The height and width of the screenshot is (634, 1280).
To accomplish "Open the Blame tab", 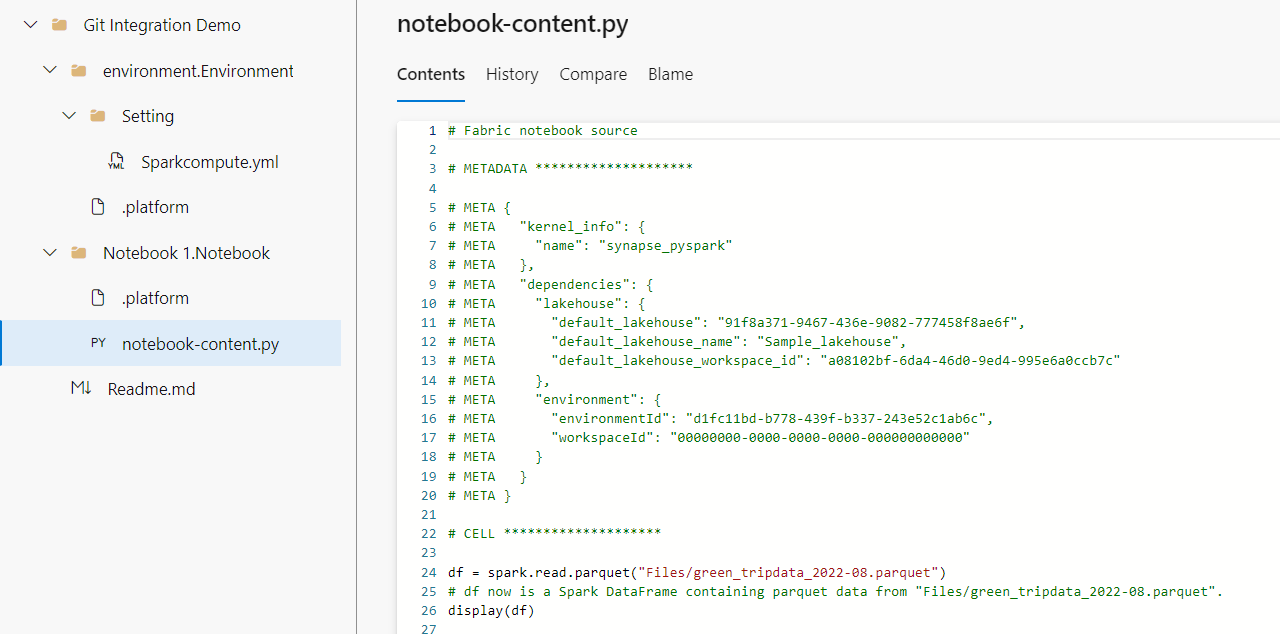I will click(670, 74).
